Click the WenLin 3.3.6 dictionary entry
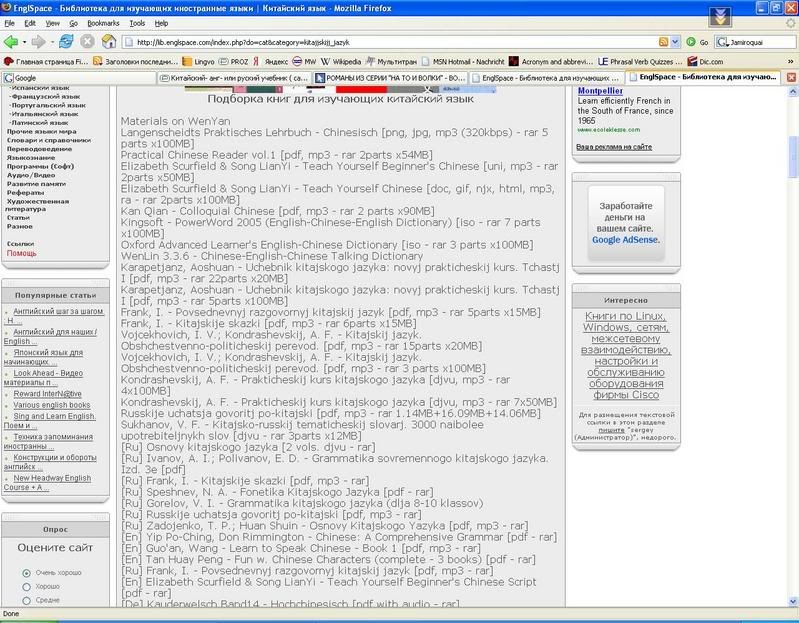 coord(272,256)
